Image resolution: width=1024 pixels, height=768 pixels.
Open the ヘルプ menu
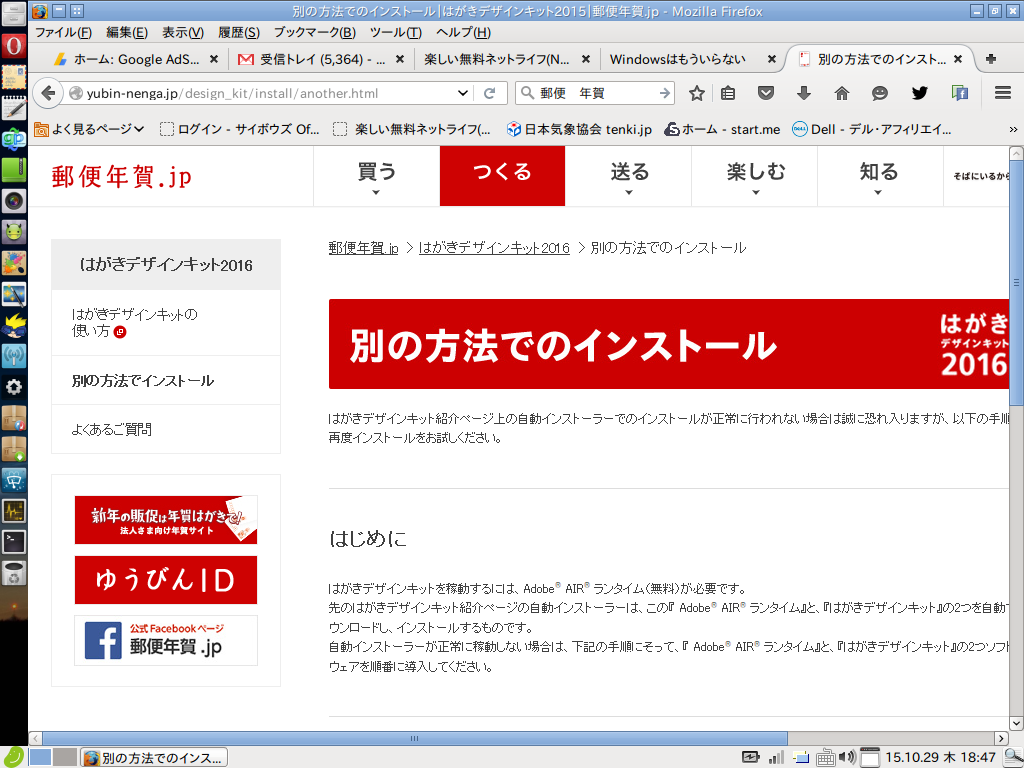tap(463, 32)
